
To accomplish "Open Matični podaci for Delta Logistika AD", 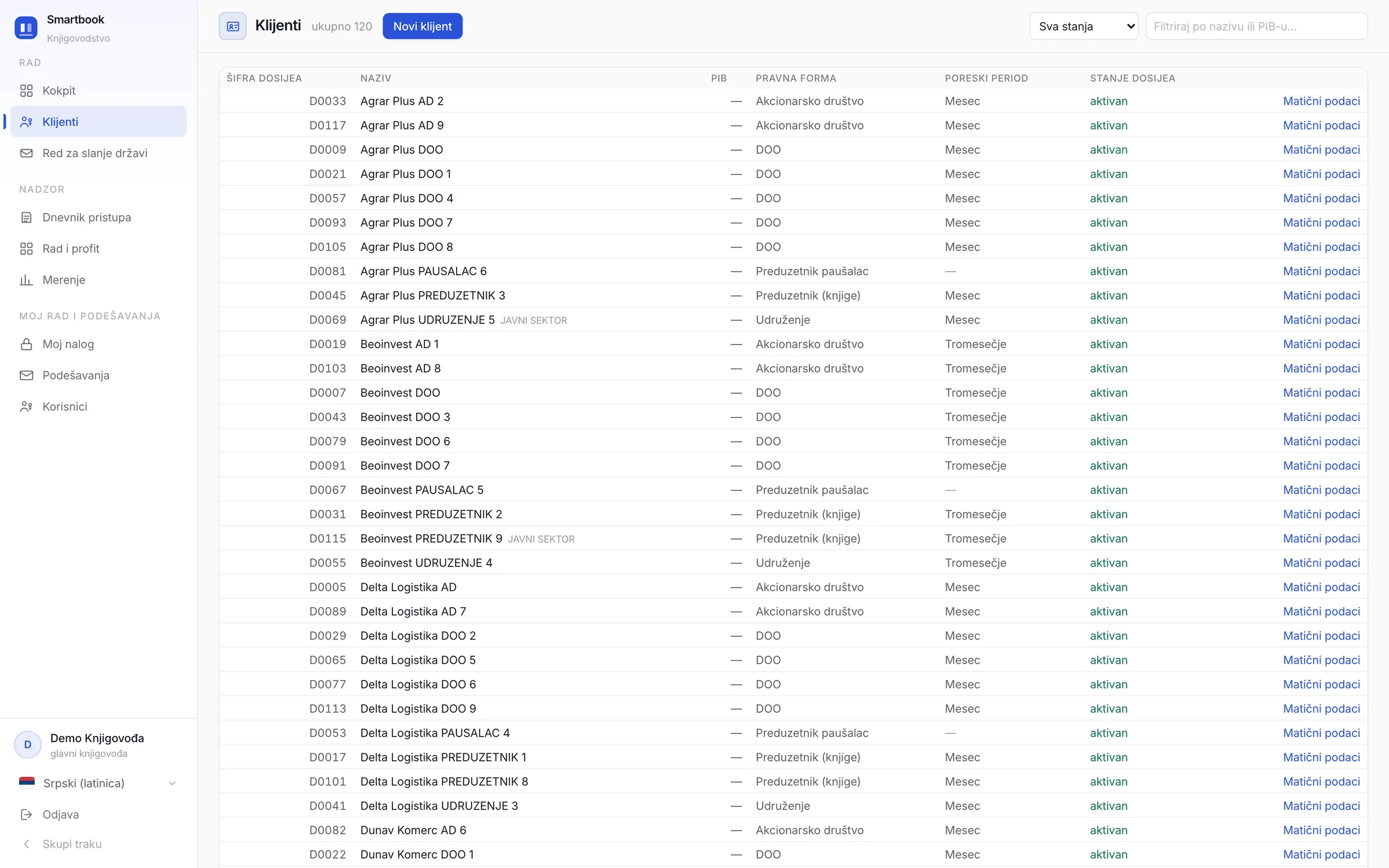I will point(1321,587).
